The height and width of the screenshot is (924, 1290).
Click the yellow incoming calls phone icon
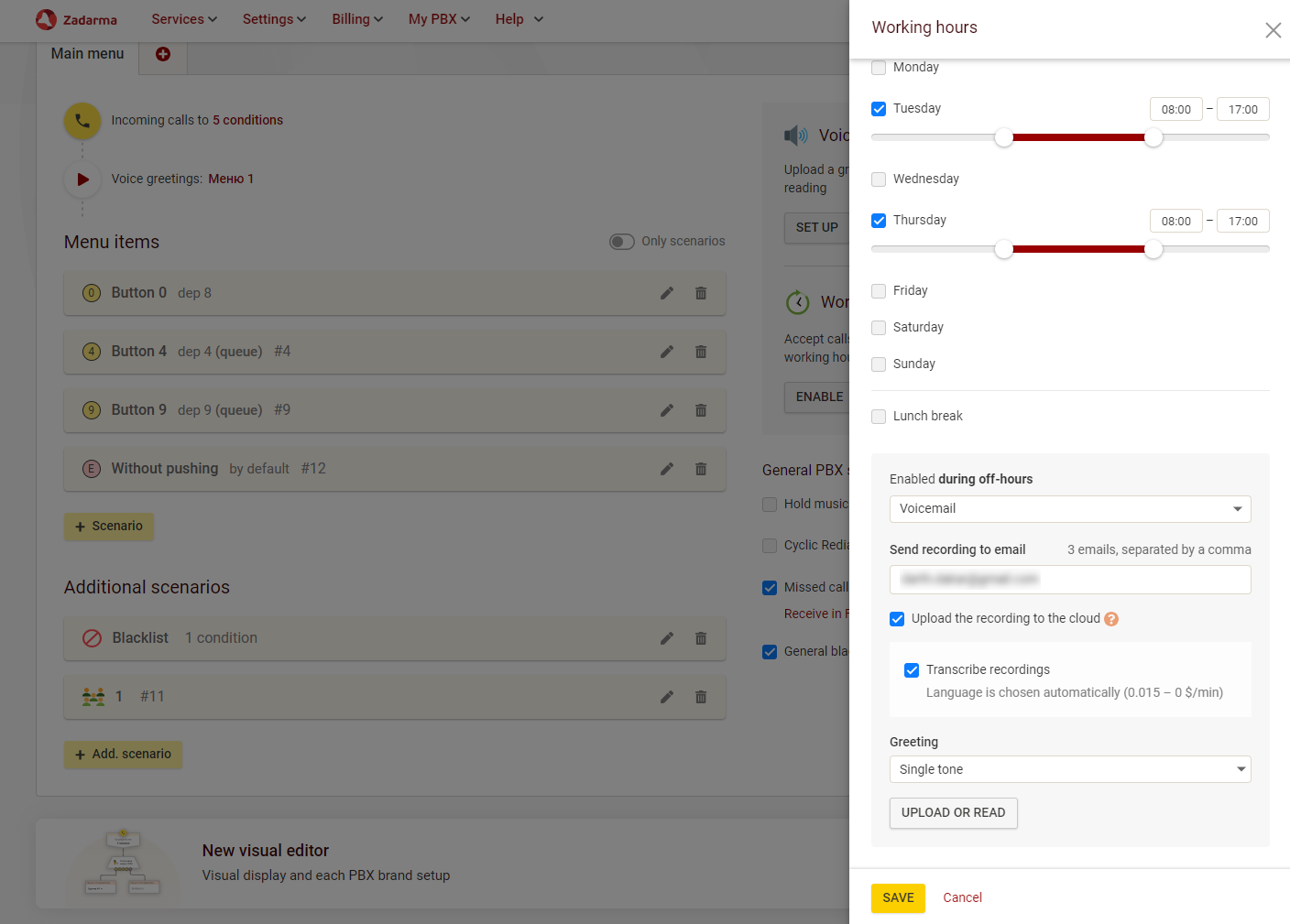pos(82,120)
